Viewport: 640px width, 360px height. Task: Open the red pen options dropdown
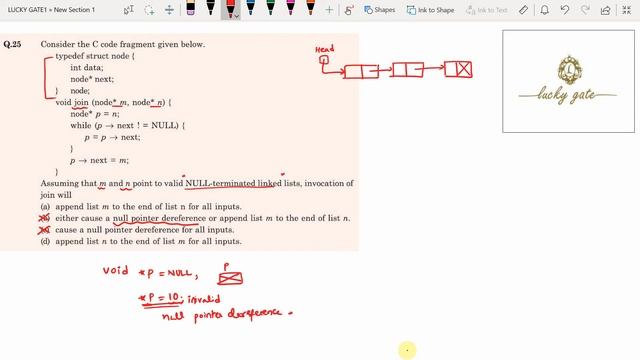pyautogui.click(x=237, y=16)
